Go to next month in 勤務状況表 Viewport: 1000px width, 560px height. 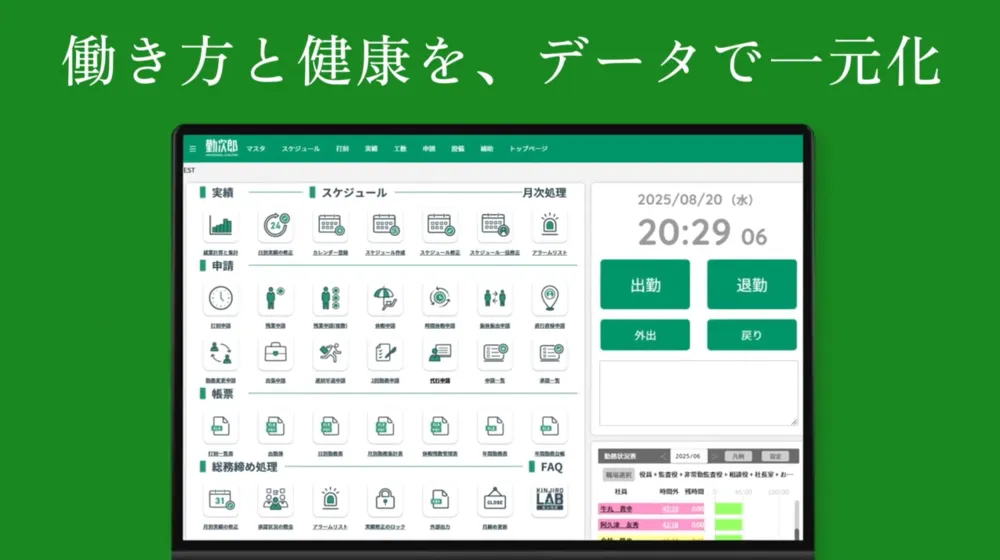715,457
